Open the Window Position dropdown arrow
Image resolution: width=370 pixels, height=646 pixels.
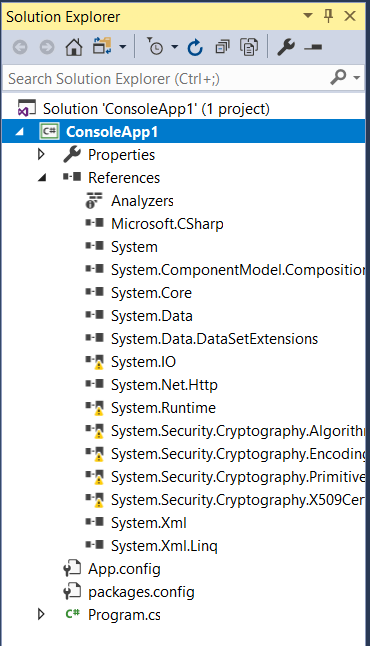click(x=307, y=16)
